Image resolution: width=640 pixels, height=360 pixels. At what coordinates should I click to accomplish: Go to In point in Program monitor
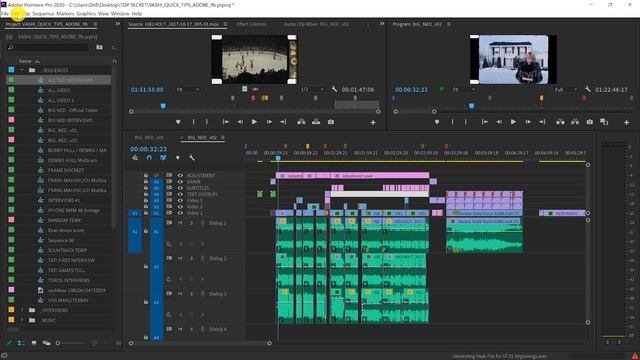[x=484, y=122]
